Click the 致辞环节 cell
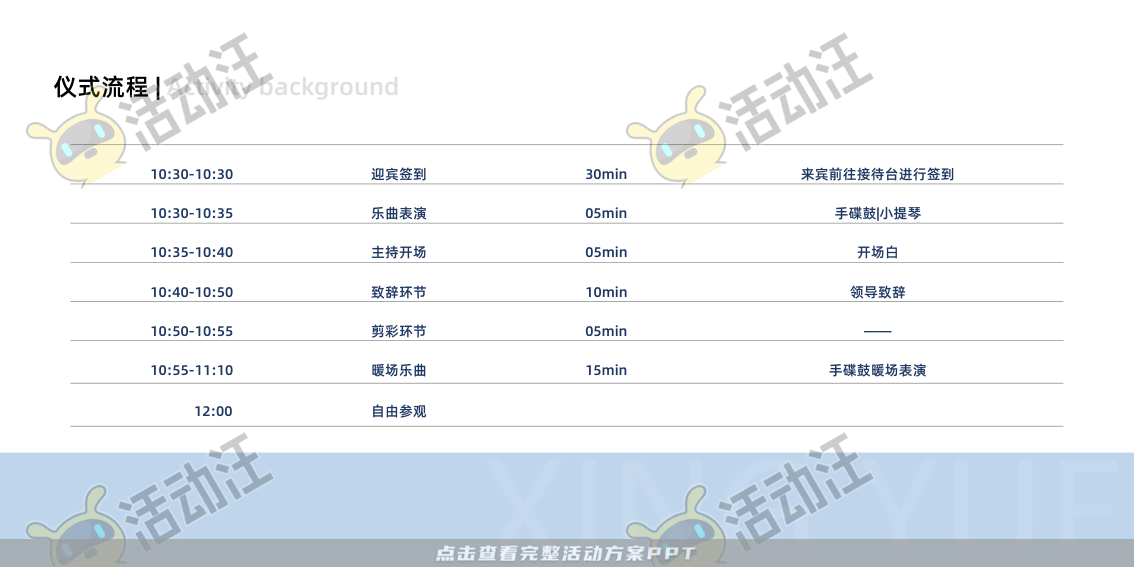The height and width of the screenshot is (567, 1134). [398, 292]
